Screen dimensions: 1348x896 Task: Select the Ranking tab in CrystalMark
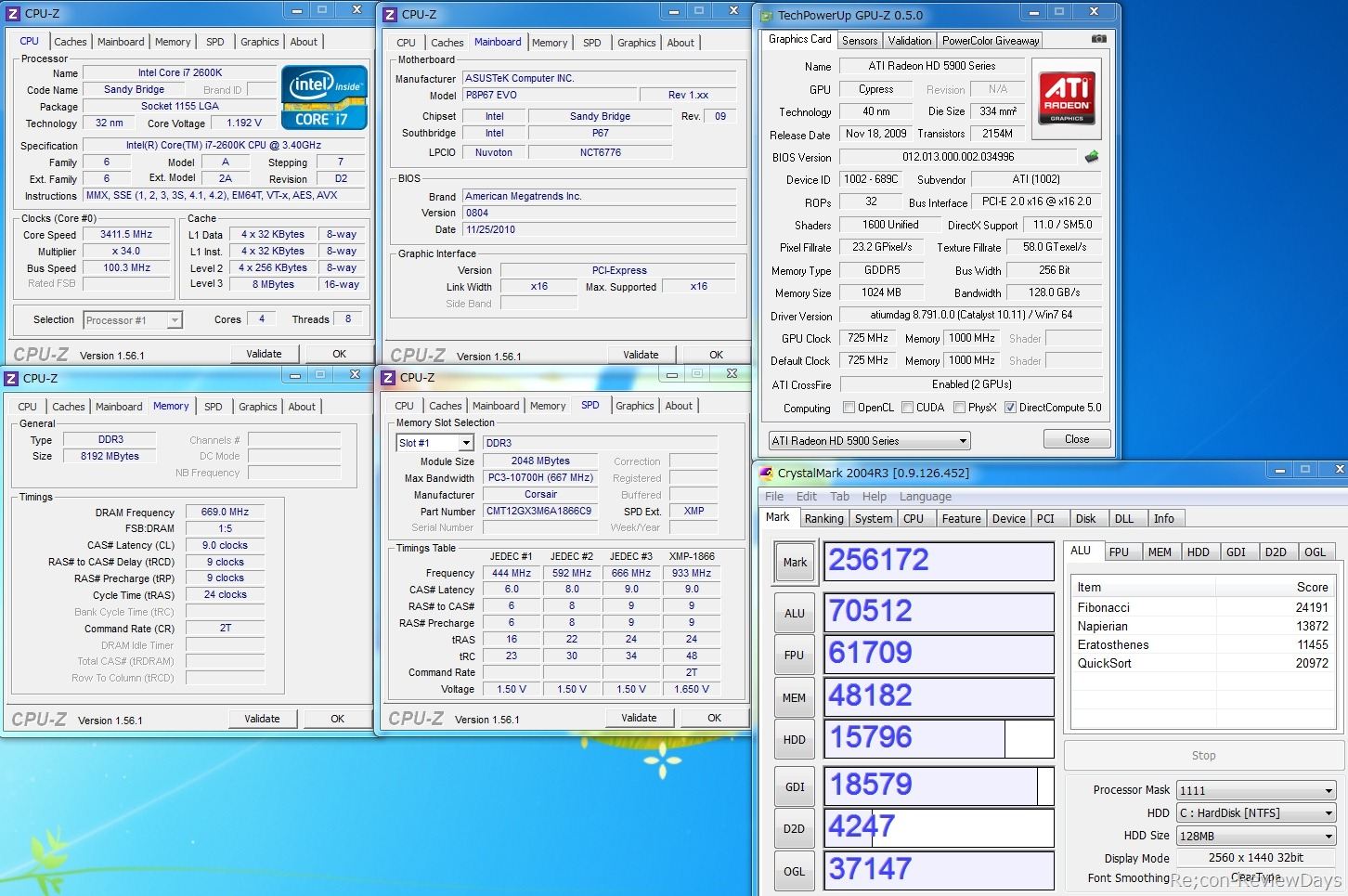click(823, 519)
